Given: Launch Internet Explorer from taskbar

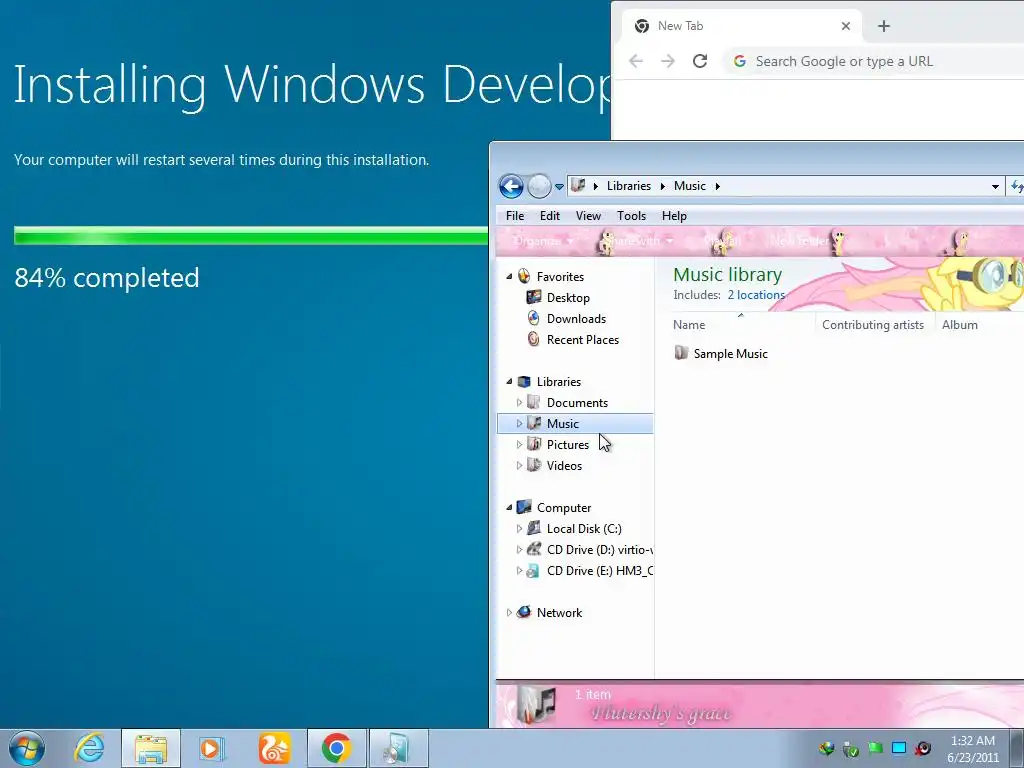Looking at the screenshot, I should (89, 748).
